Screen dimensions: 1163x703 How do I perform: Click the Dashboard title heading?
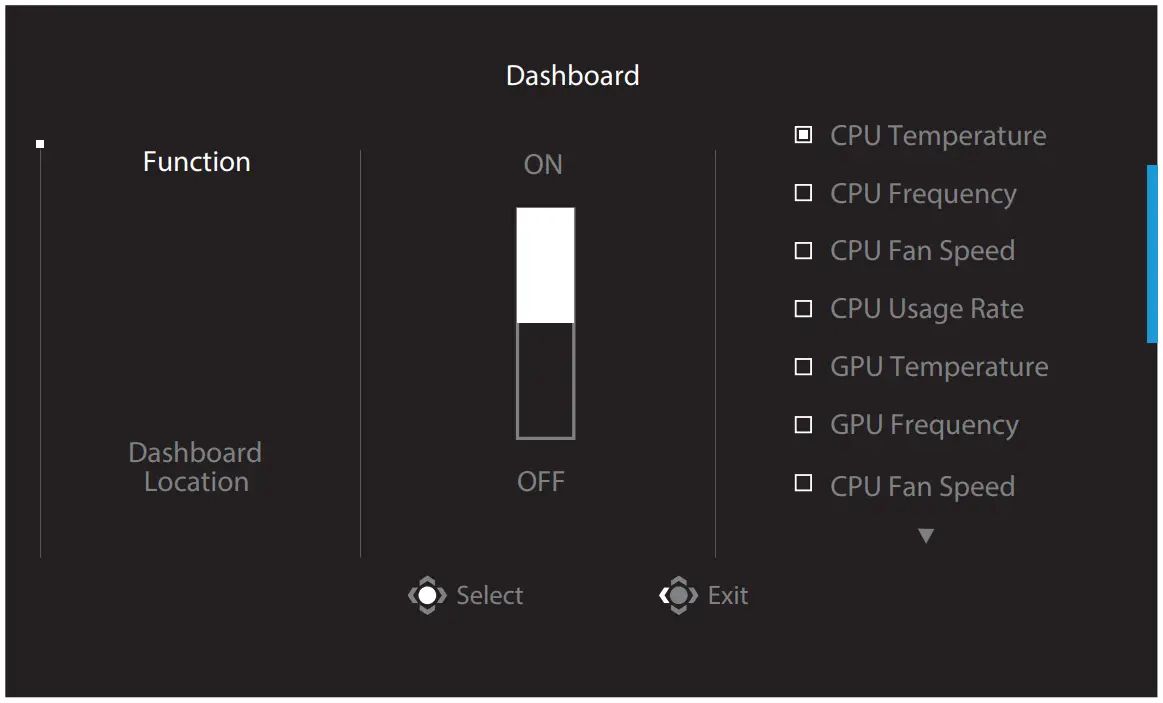tap(573, 75)
